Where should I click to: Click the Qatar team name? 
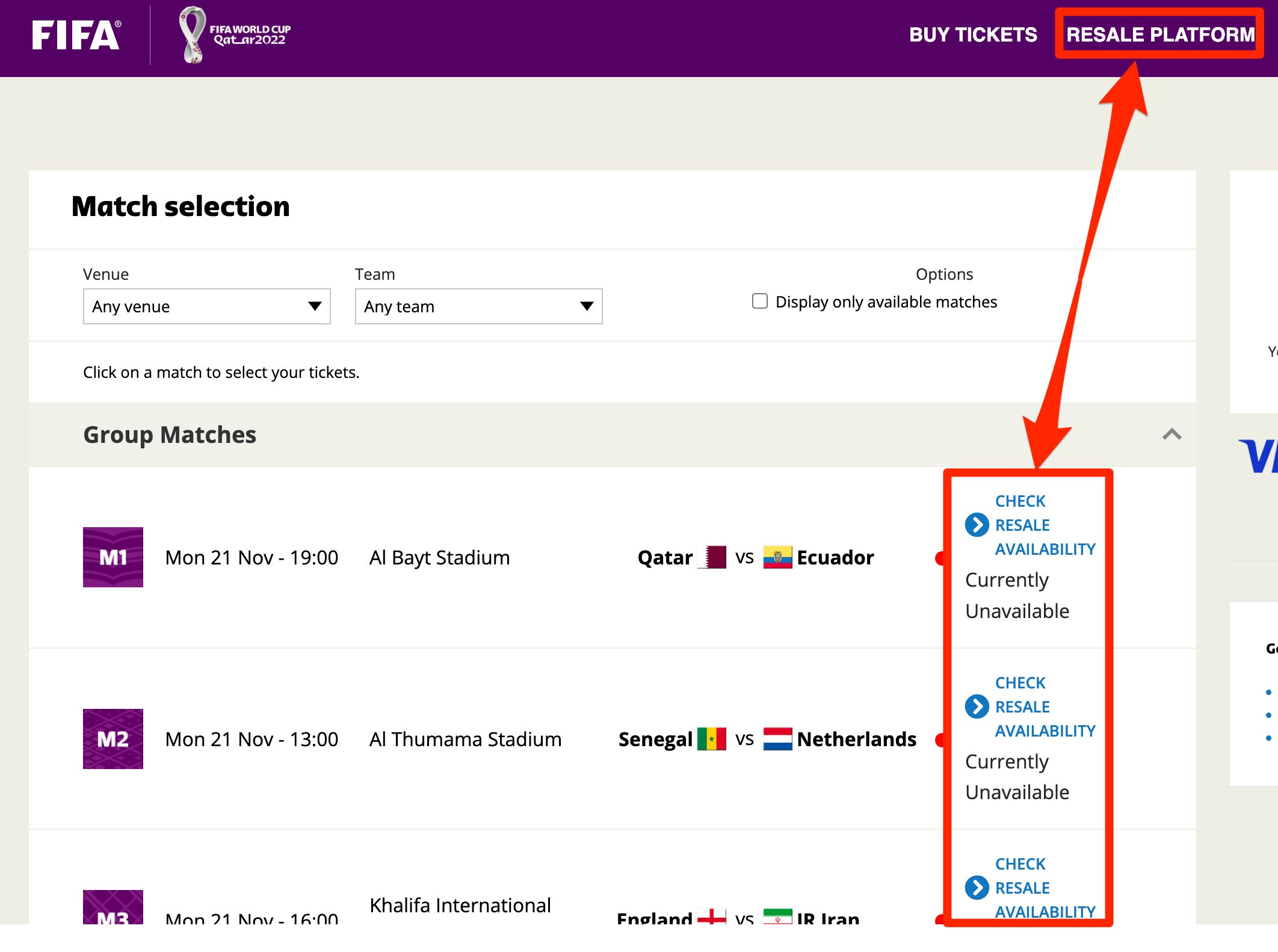[x=665, y=558]
